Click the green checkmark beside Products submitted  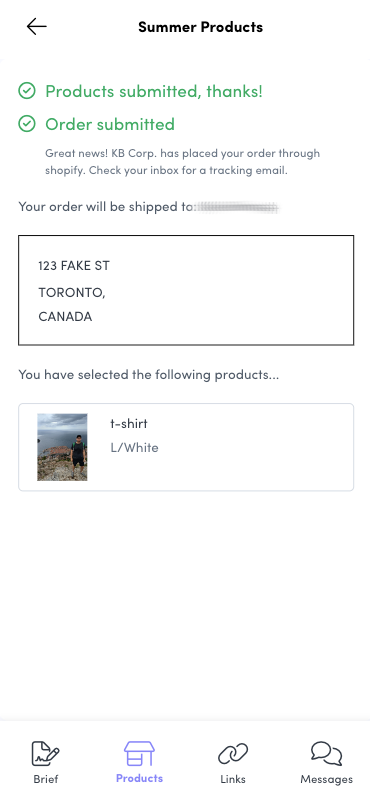(x=27, y=91)
